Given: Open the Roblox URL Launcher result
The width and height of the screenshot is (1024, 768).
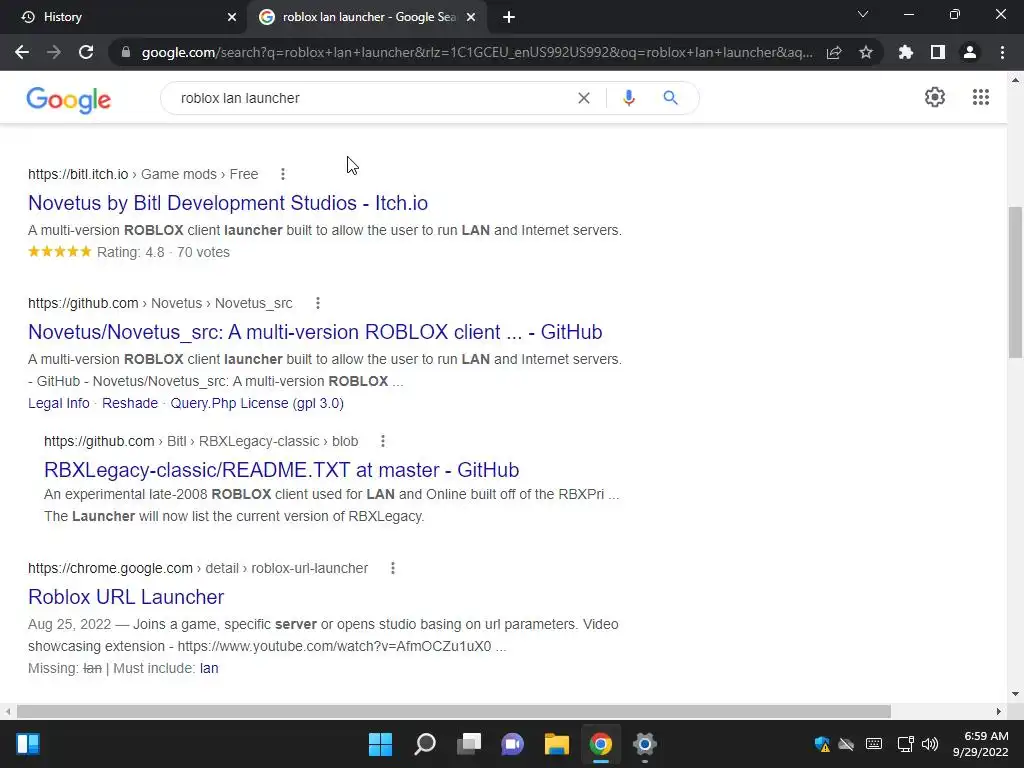Looking at the screenshot, I should [x=126, y=597].
